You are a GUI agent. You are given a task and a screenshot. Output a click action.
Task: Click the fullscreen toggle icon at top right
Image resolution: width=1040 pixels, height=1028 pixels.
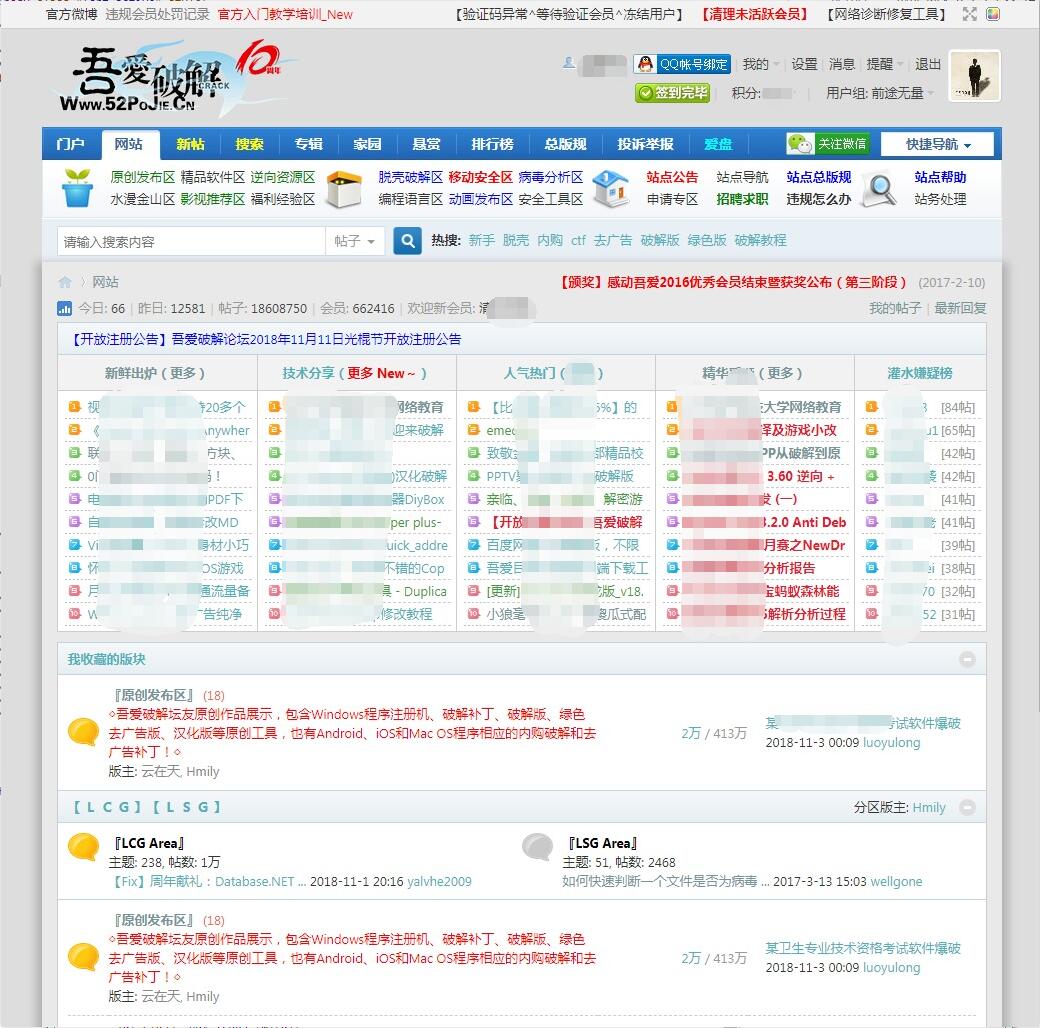(970, 14)
